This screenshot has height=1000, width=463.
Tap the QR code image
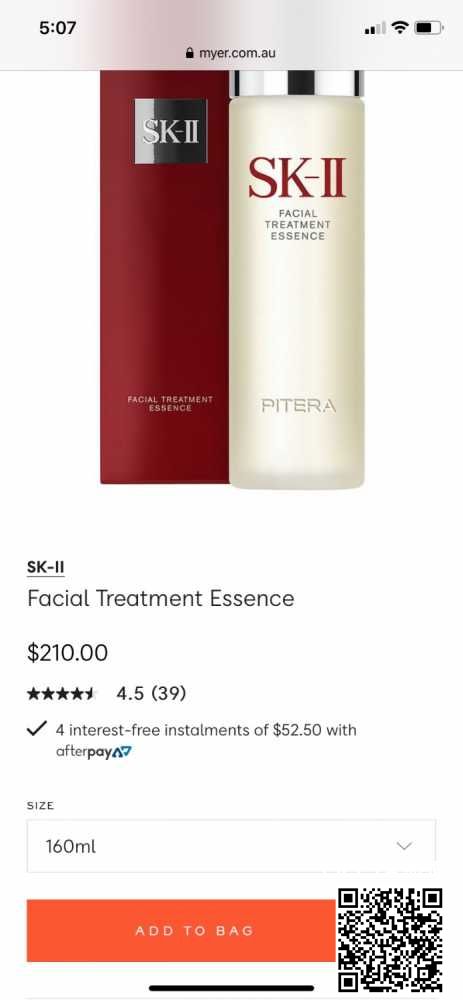[x=390, y=939]
